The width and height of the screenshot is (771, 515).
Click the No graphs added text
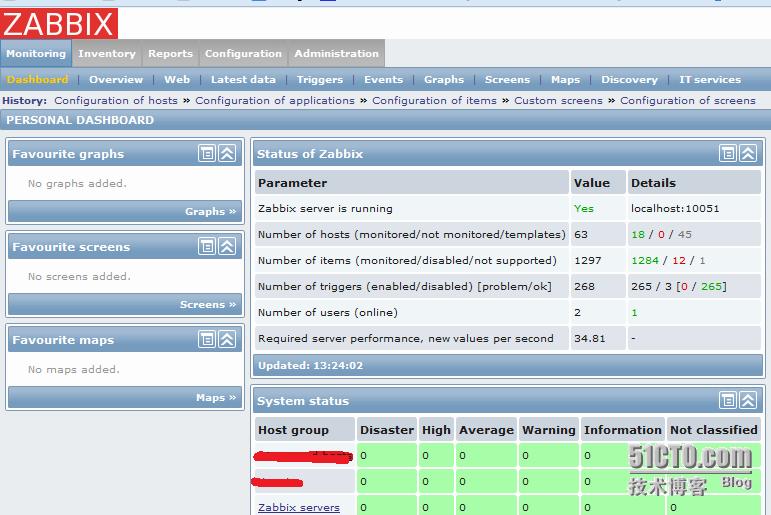[77, 183]
